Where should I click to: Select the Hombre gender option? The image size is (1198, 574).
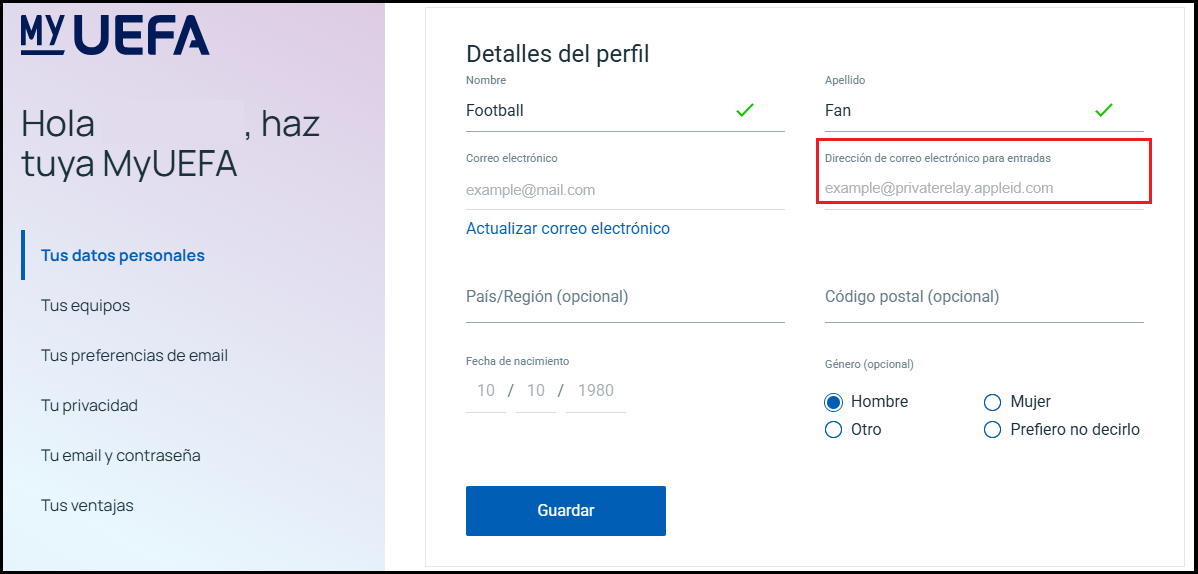(834, 402)
